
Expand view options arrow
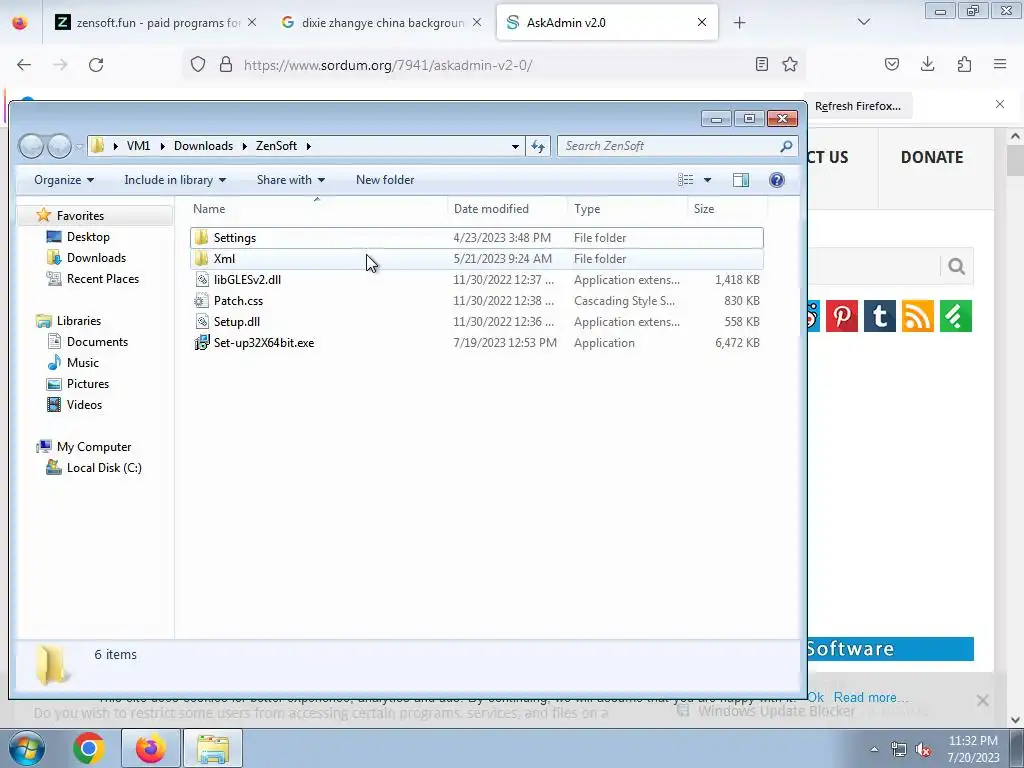(707, 180)
